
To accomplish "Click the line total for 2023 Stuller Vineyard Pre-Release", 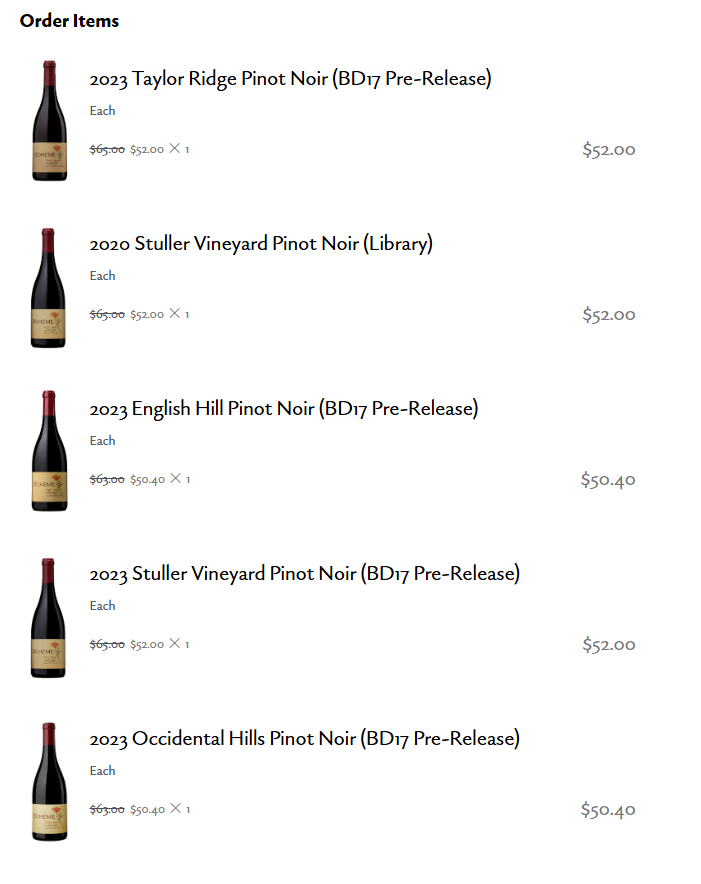I will tap(609, 645).
